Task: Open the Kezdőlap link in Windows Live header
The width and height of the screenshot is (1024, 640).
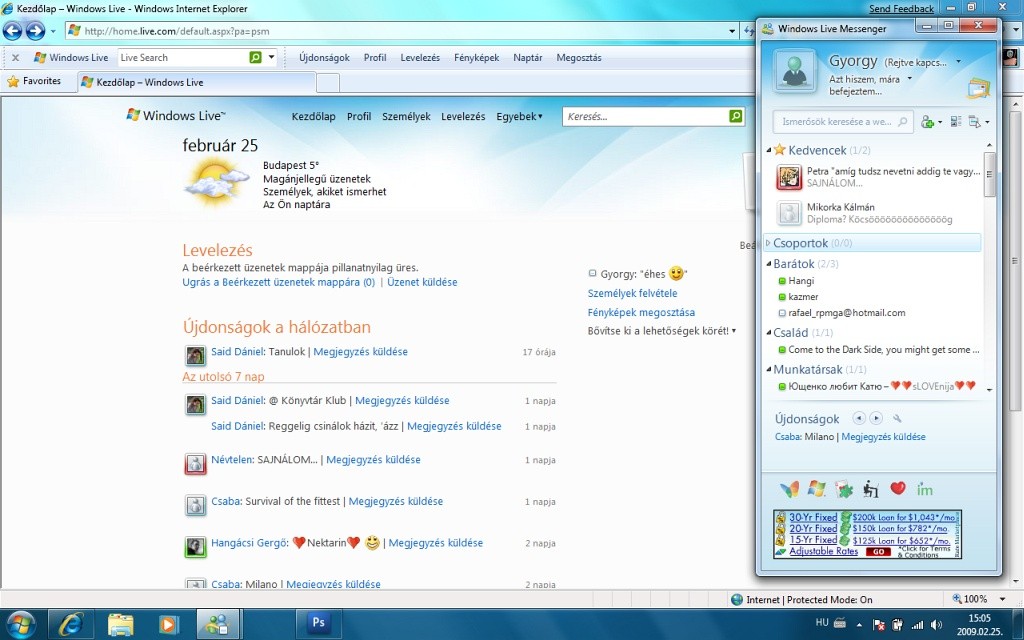Action: coord(313,116)
